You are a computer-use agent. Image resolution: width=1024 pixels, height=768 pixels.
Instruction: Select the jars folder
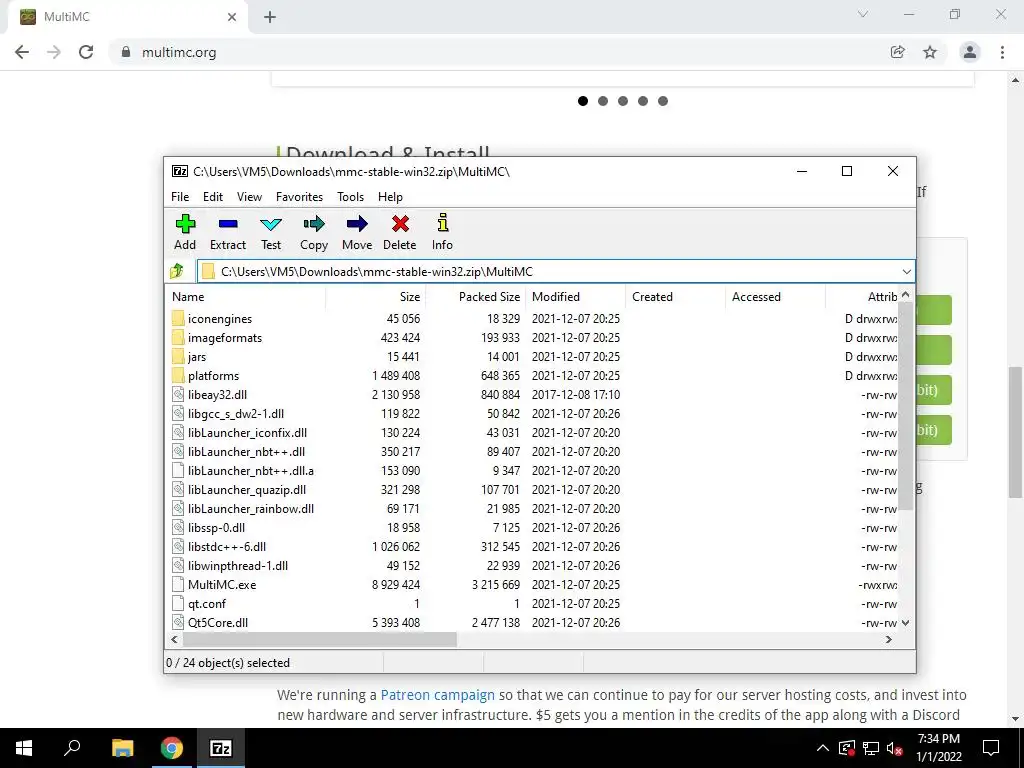197,357
